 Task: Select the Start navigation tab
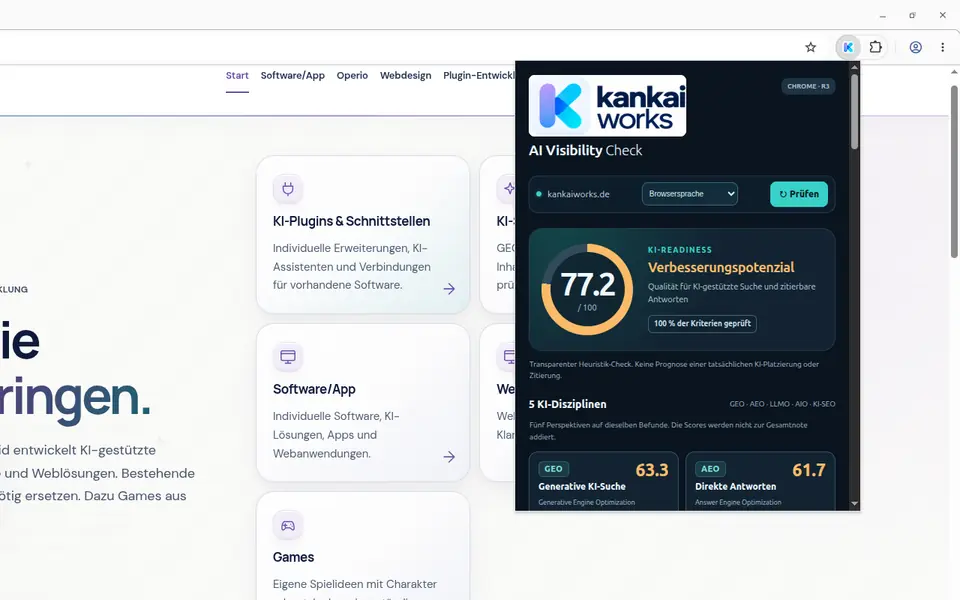pos(237,75)
